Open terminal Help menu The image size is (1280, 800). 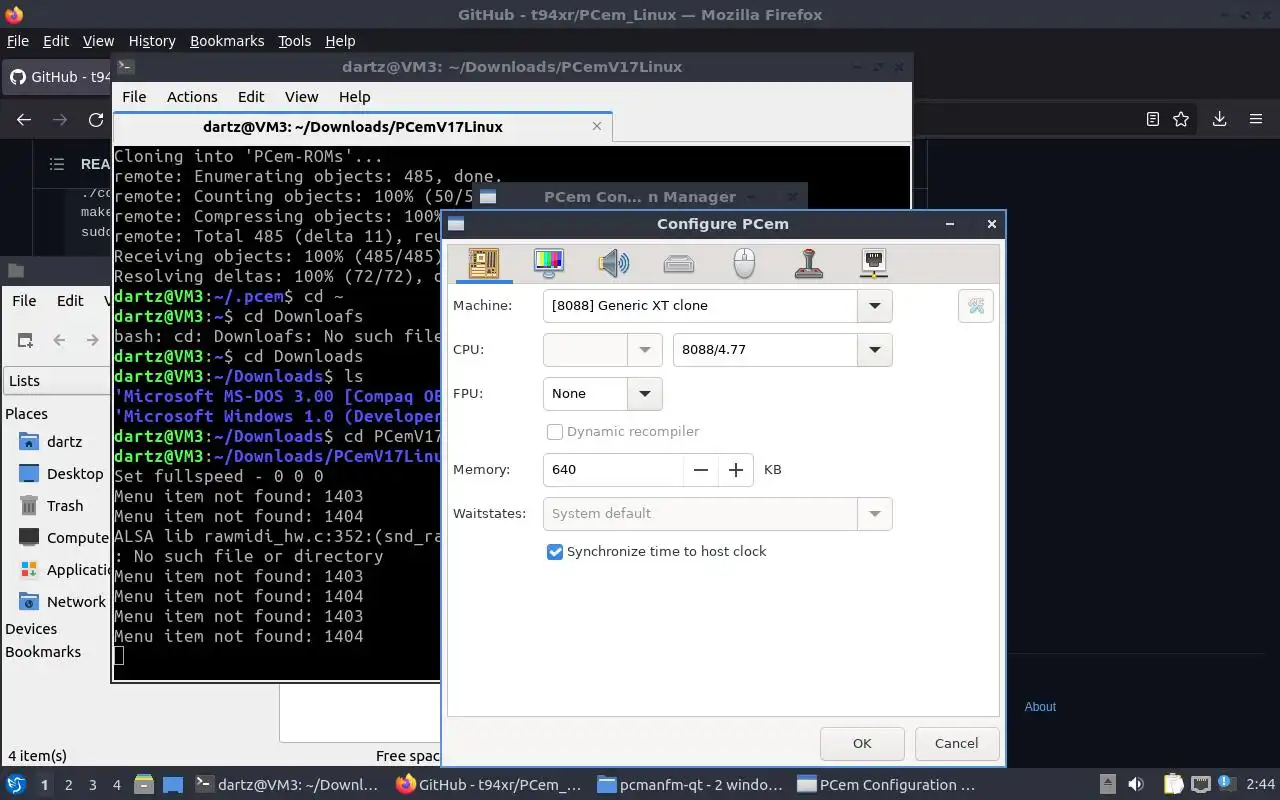[x=355, y=97]
